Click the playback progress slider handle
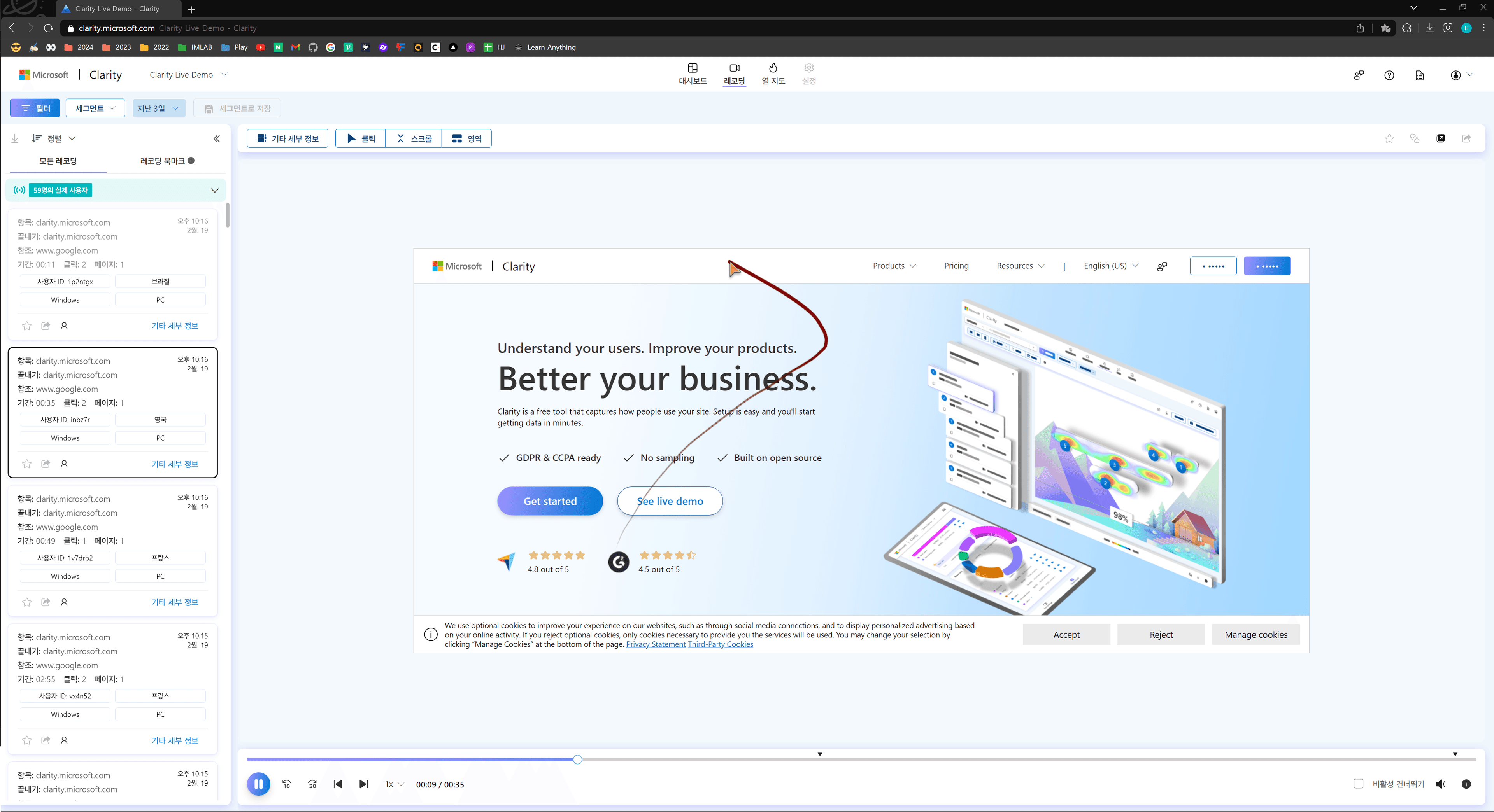 point(577,759)
